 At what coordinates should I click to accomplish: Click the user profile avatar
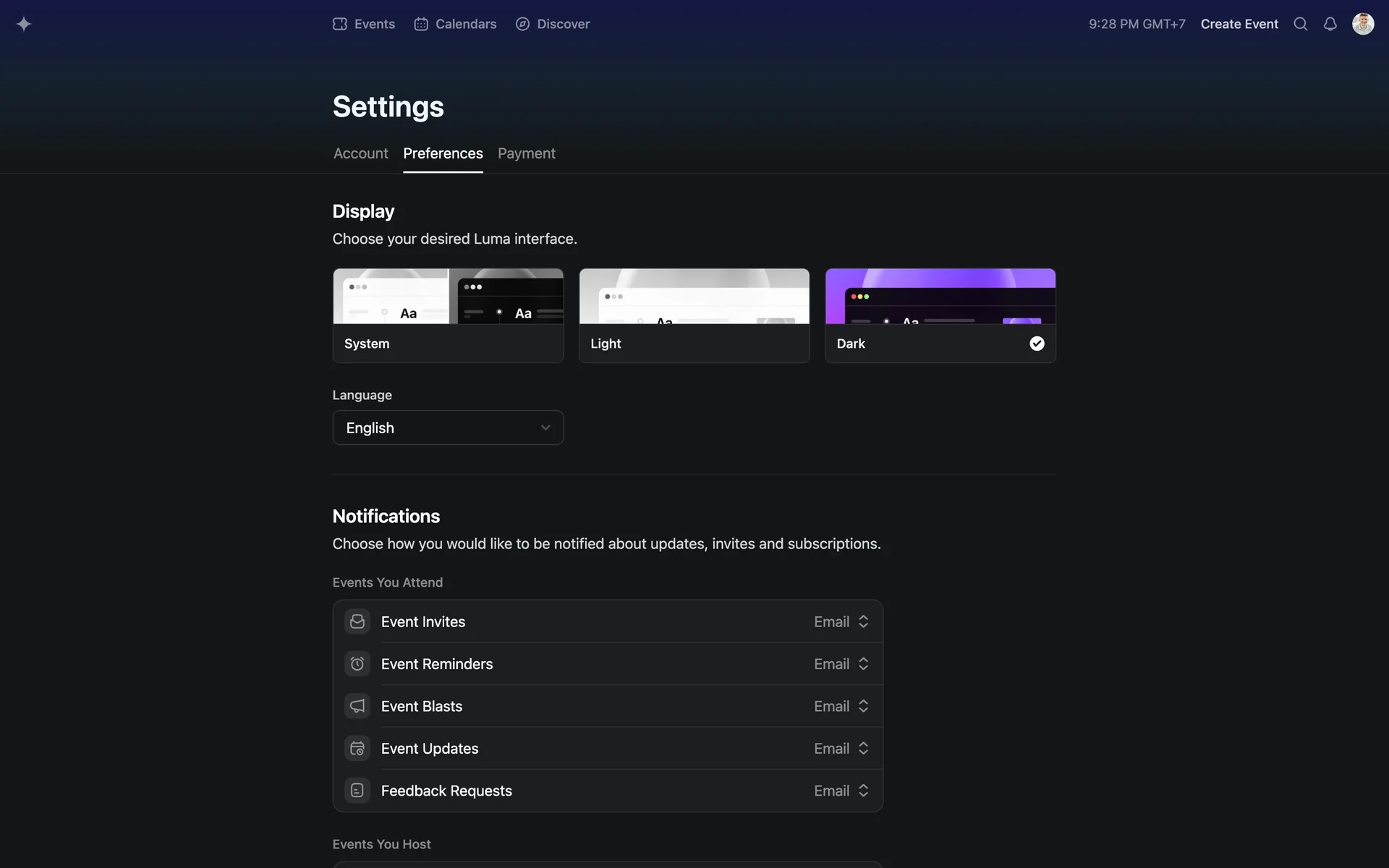pyautogui.click(x=1362, y=24)
